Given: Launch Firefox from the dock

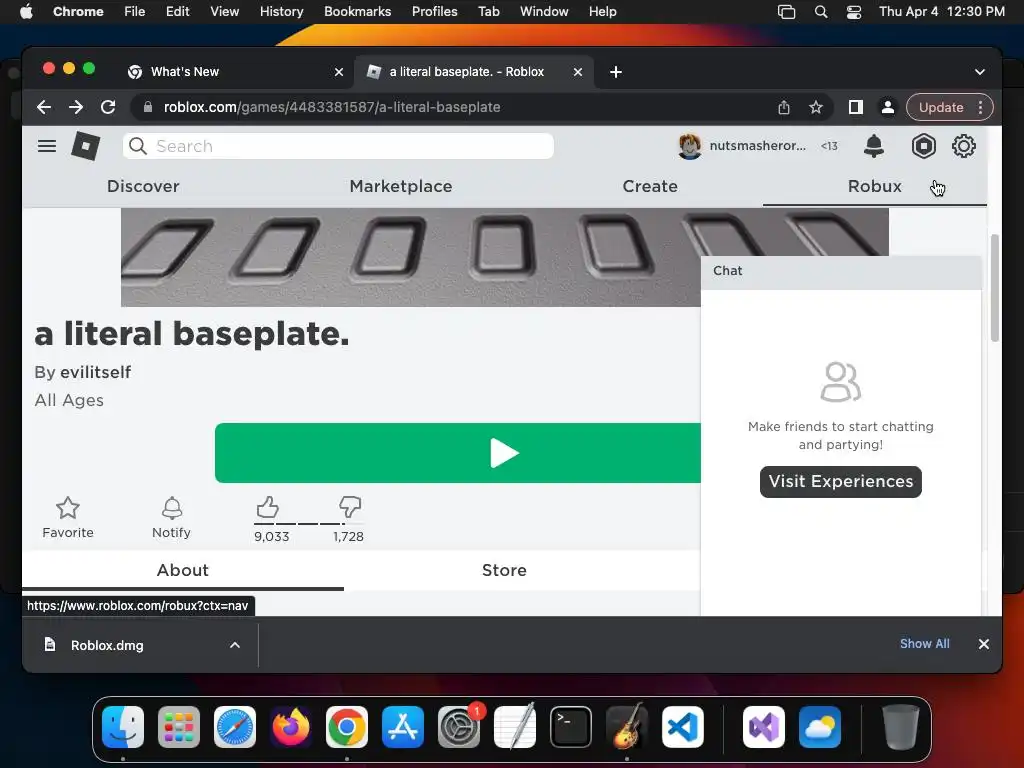Looking at the screenshot, I should click(x=291, y=727).
